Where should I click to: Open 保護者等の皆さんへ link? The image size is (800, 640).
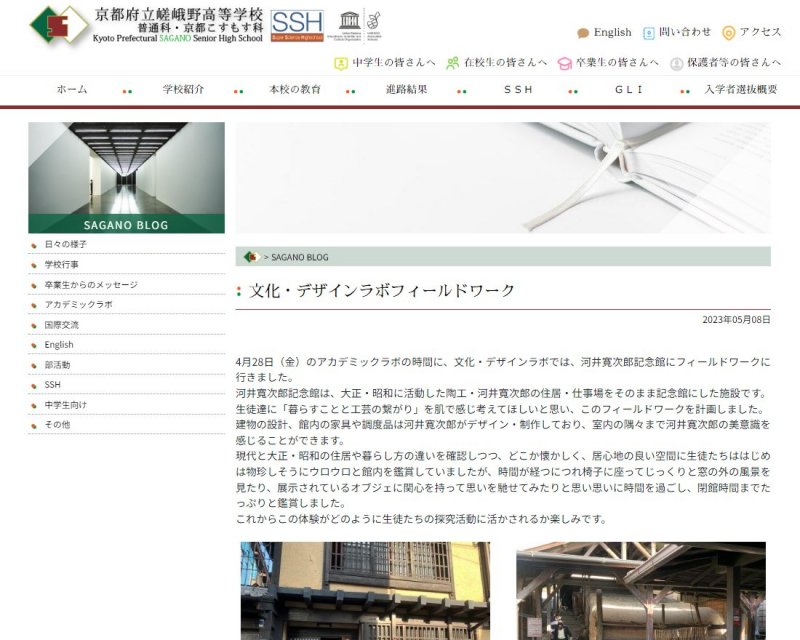click(733, 62)
